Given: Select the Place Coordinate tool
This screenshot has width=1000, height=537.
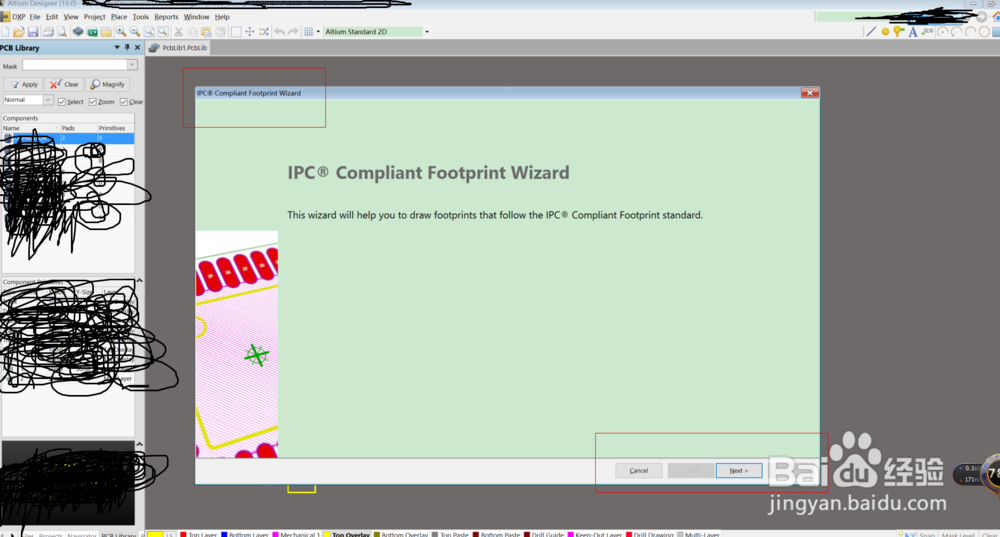Looking at the screenshot, I should [927, 32].
